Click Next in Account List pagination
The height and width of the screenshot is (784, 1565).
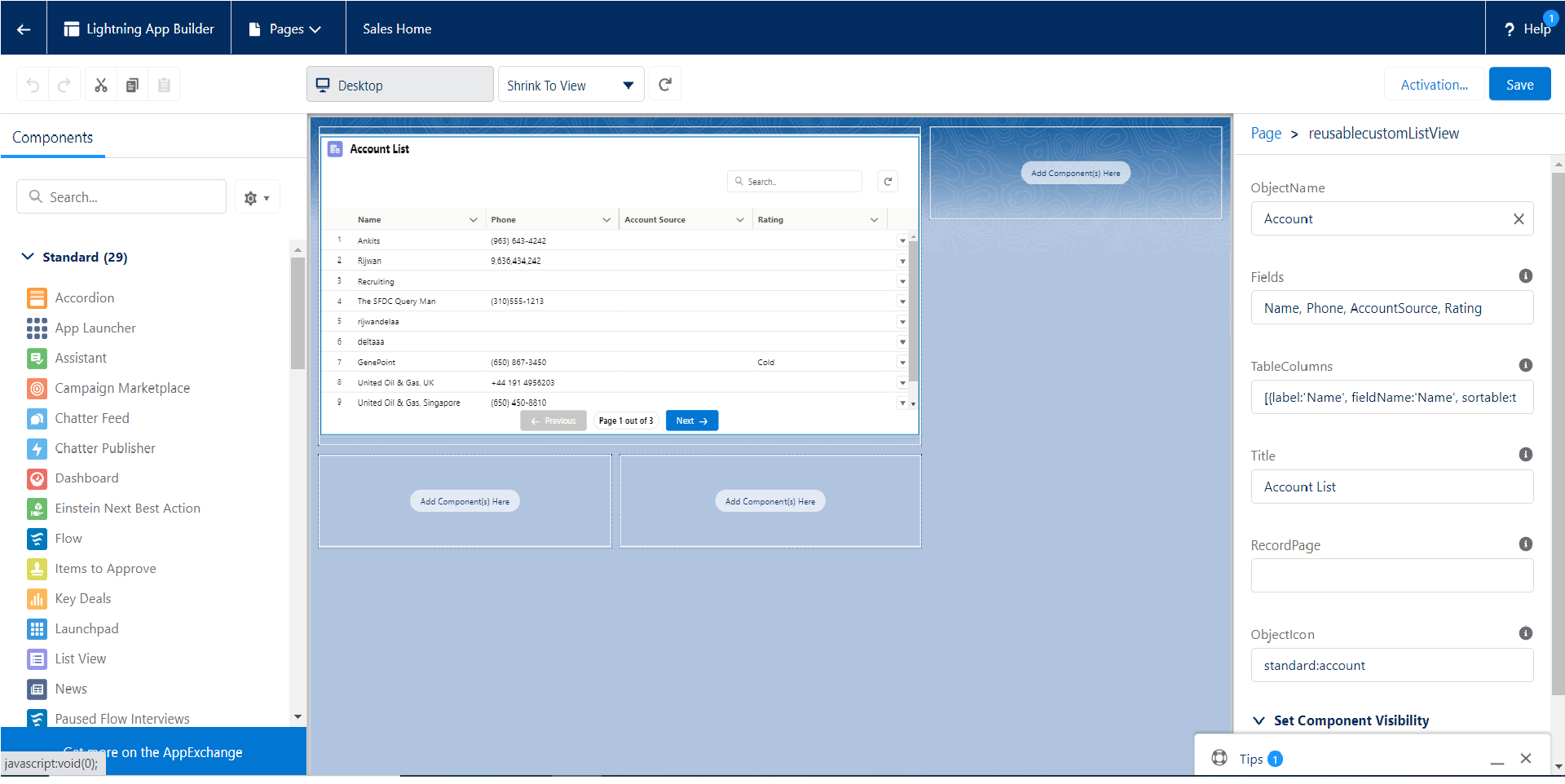pyautogui.click(x=692, y=421)
